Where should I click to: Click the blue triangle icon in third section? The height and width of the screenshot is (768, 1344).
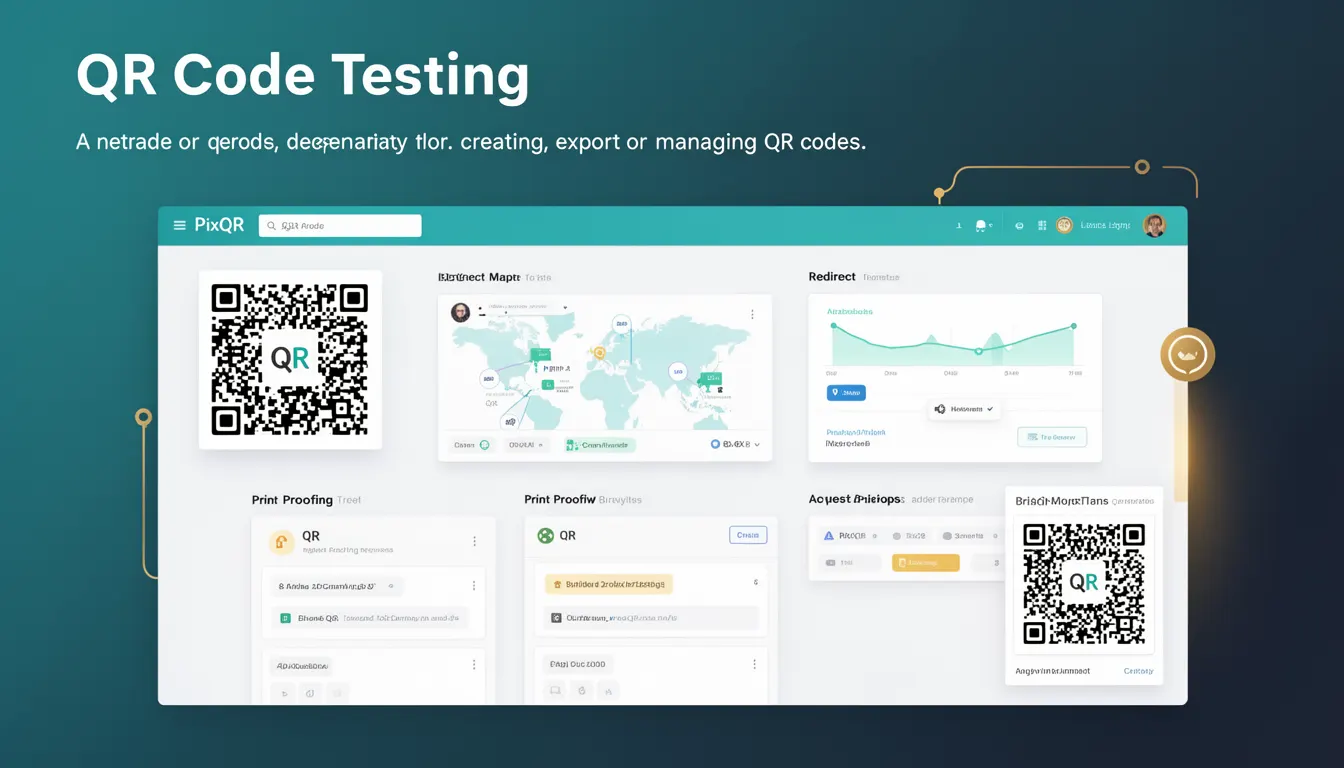tap(828, 536)
